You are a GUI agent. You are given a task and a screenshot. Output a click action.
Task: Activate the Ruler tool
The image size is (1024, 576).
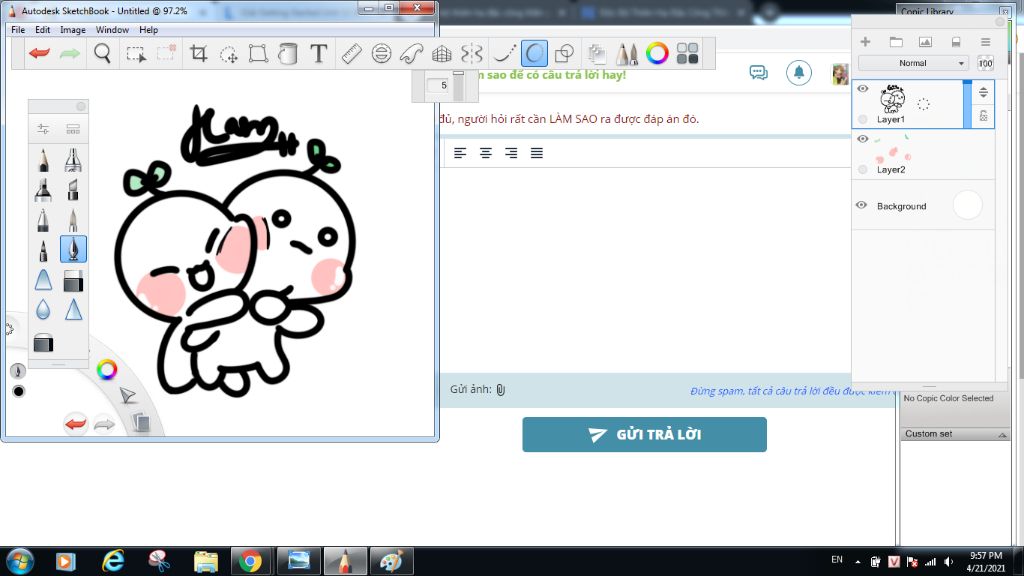(351, 54)
